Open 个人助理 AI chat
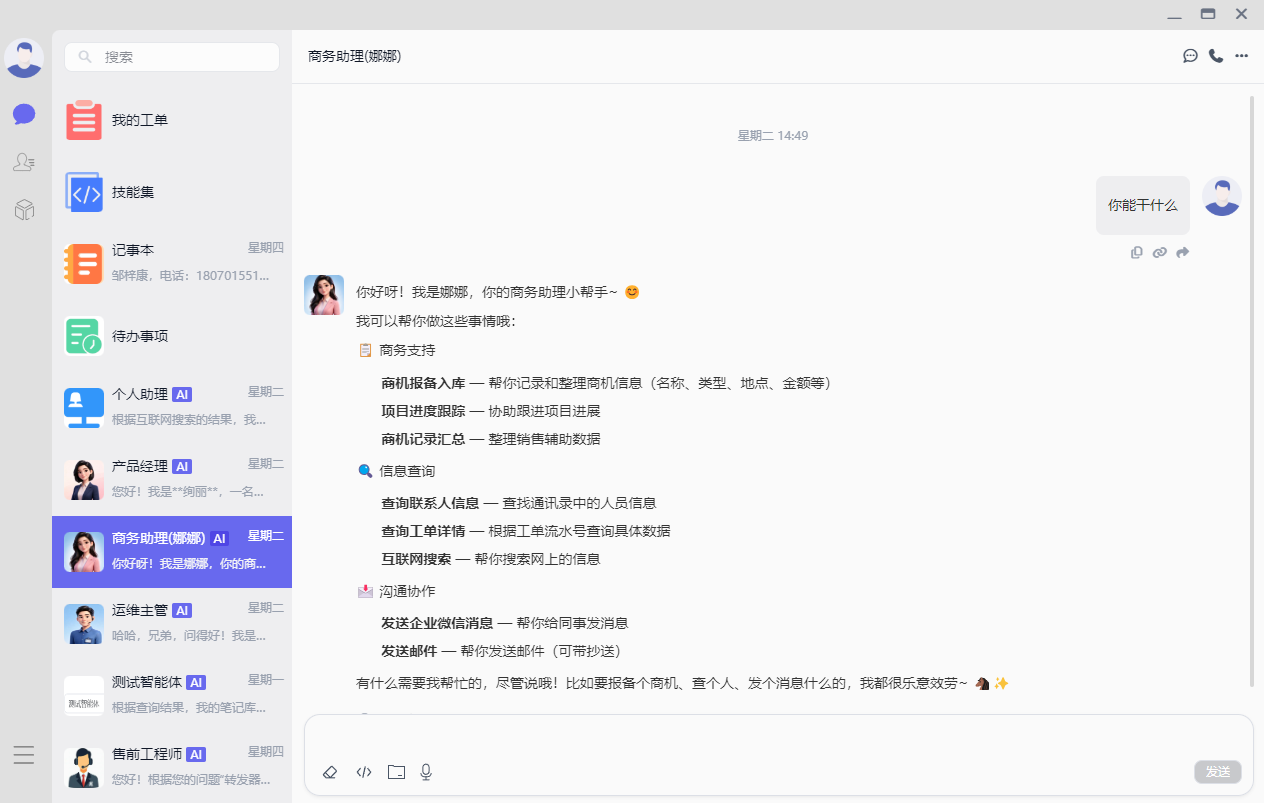The width and height of the screenshot is (1264, 803). pos(172,408)
